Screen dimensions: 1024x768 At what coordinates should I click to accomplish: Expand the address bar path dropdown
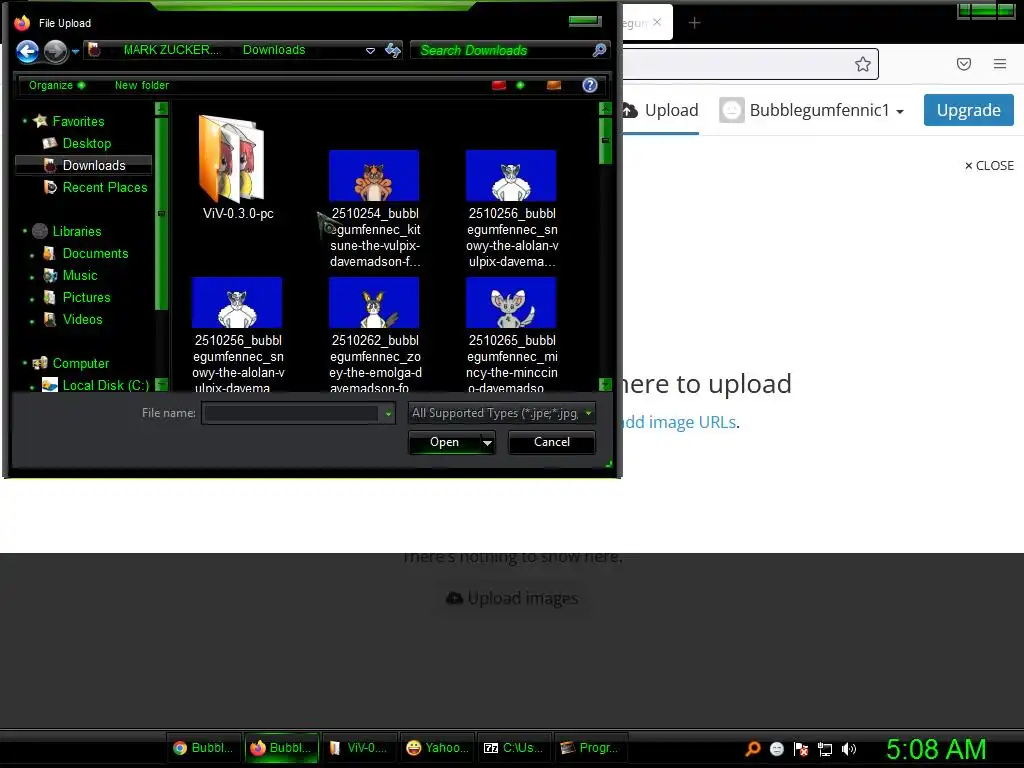coord(370,50)
